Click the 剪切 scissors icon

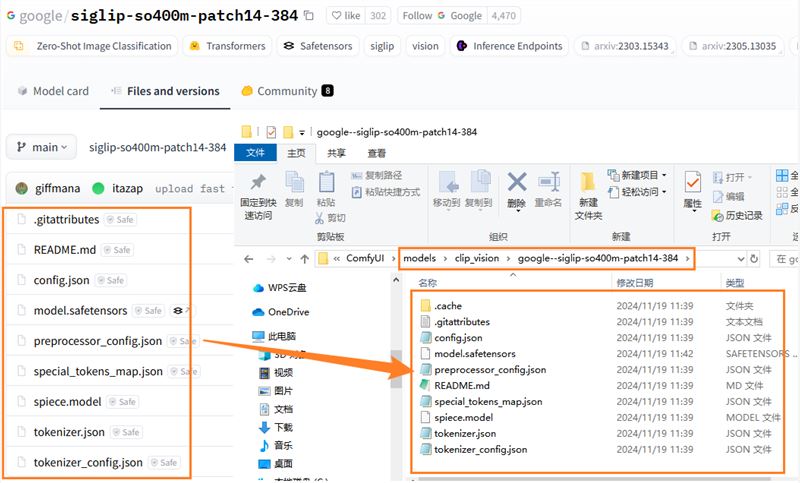[x=319, y=218]
